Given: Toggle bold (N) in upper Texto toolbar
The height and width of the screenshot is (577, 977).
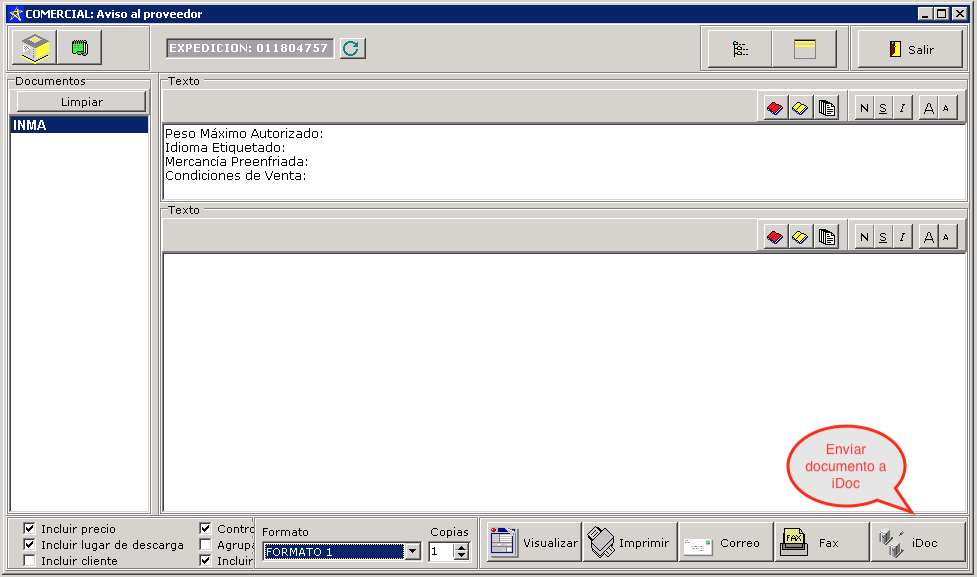Looking at the screenshot, I should click(864, 108).
